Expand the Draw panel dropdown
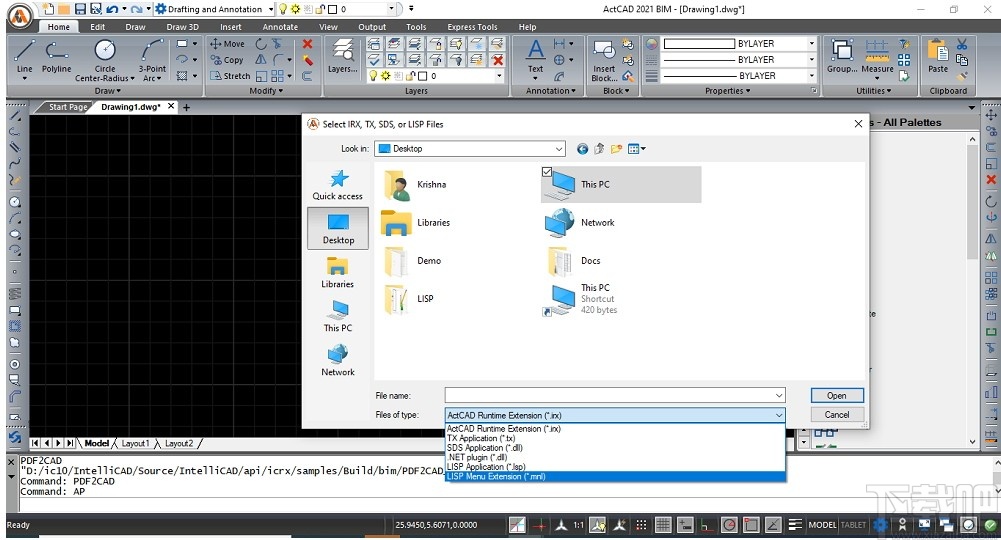 click(x=107, y=91)
